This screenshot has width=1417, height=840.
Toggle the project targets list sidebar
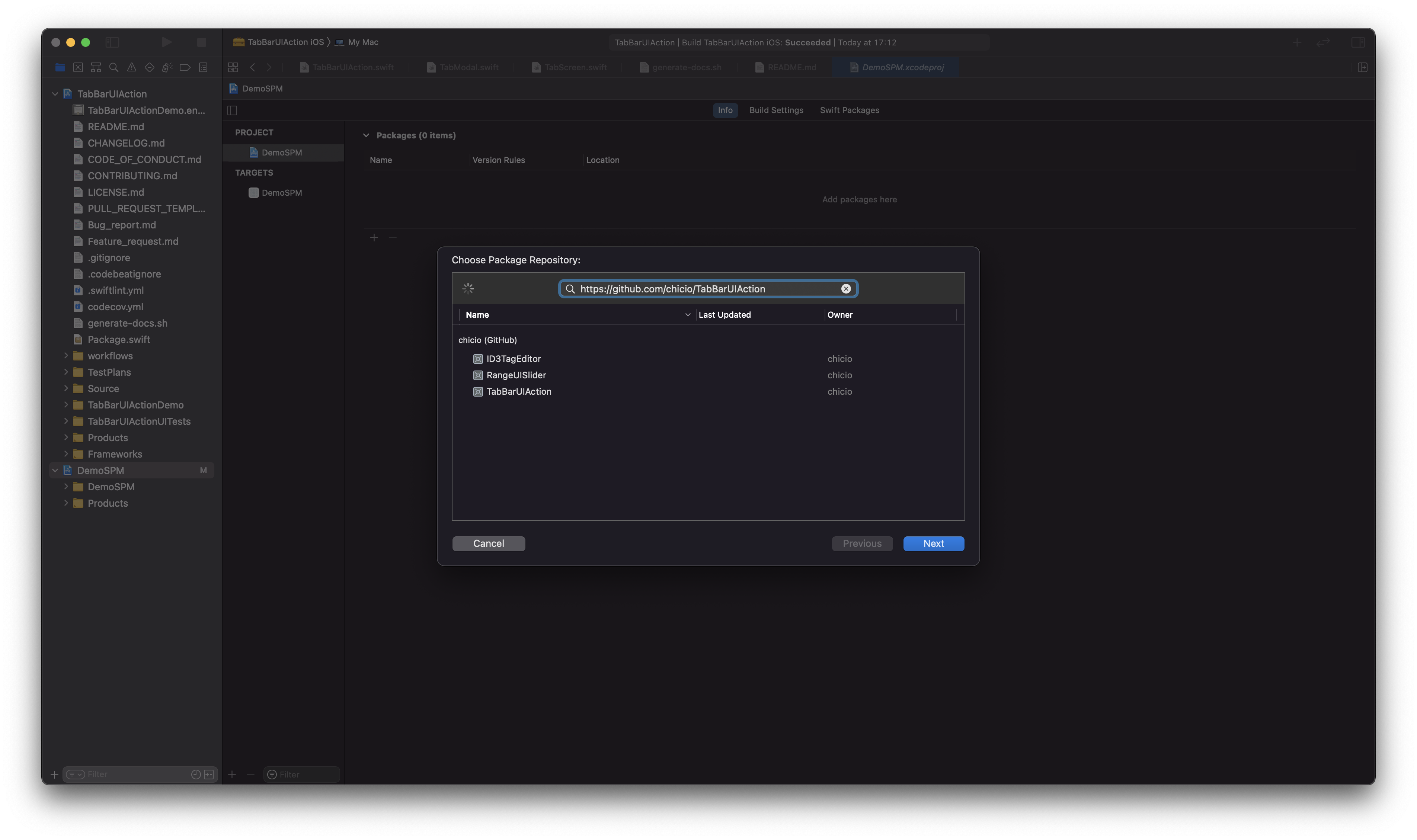[232, 110]
